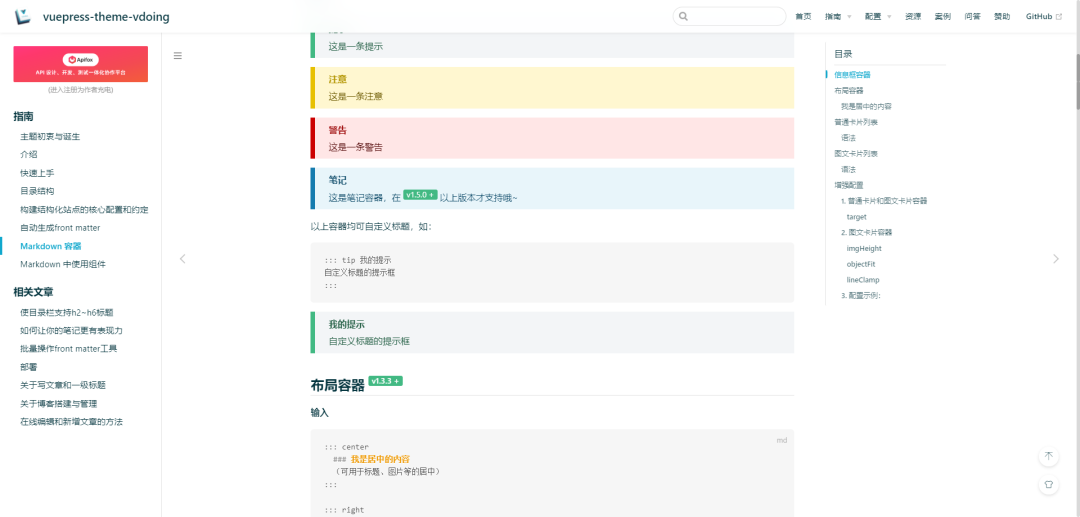This screenshot has height=517, width=1080.
Task: Expand the 指南 dropdown in navbar
Action: (838, 17)
